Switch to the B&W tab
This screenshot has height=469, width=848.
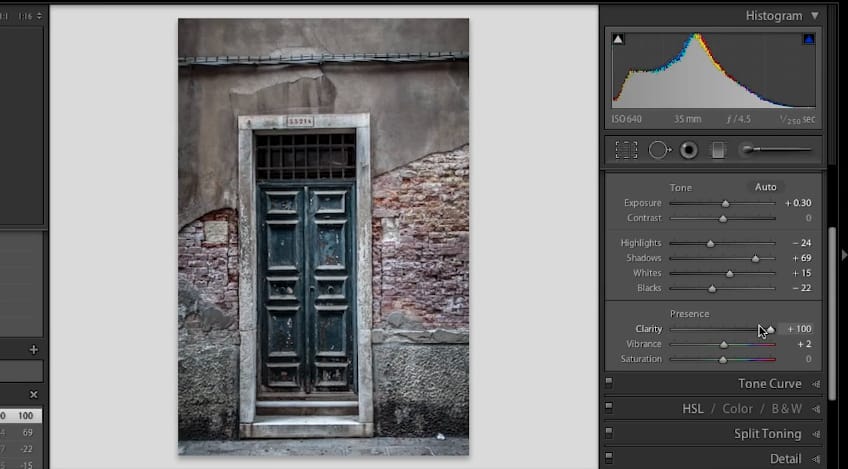(x=786, y=409)
